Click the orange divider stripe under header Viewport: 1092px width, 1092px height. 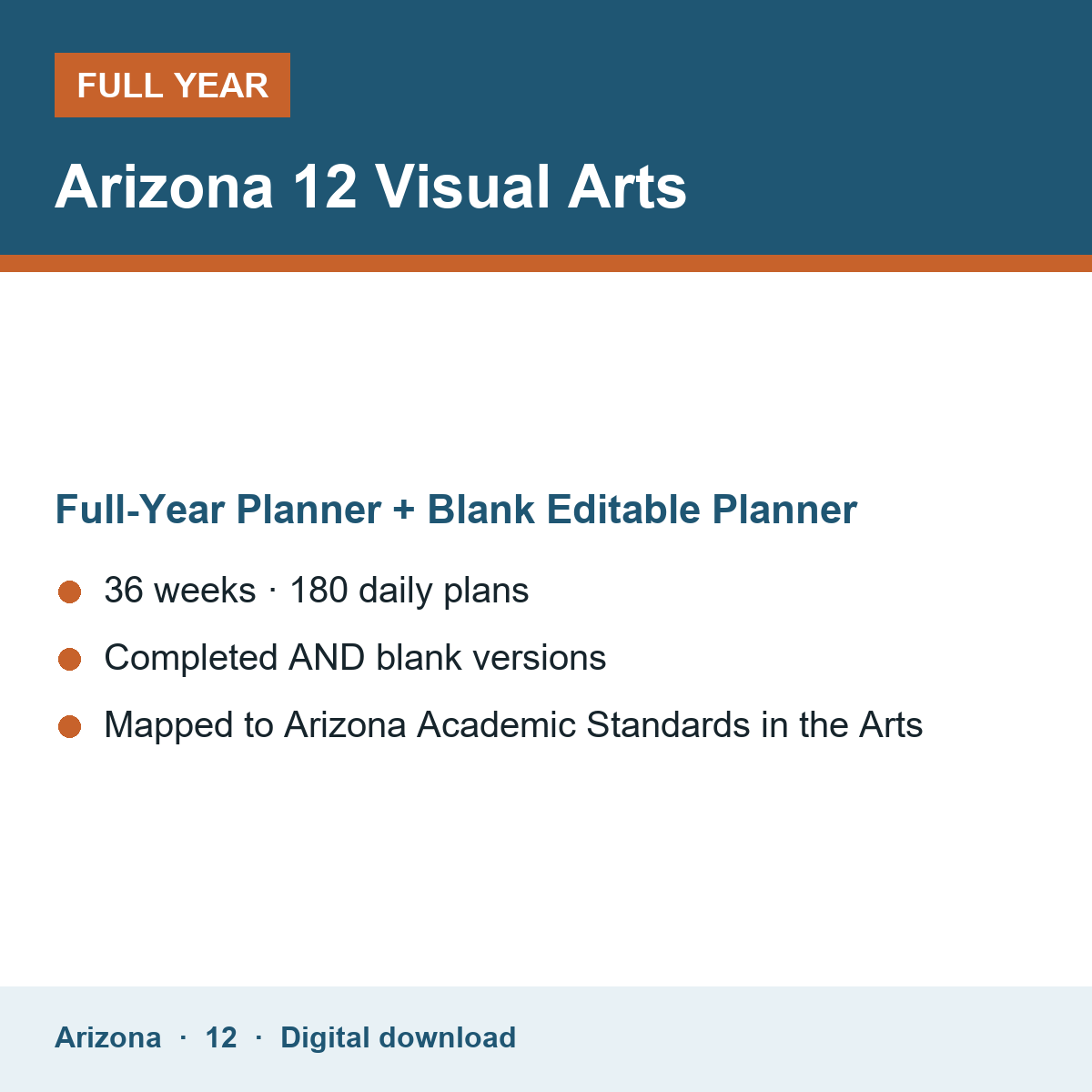click(x=546, y=263)
